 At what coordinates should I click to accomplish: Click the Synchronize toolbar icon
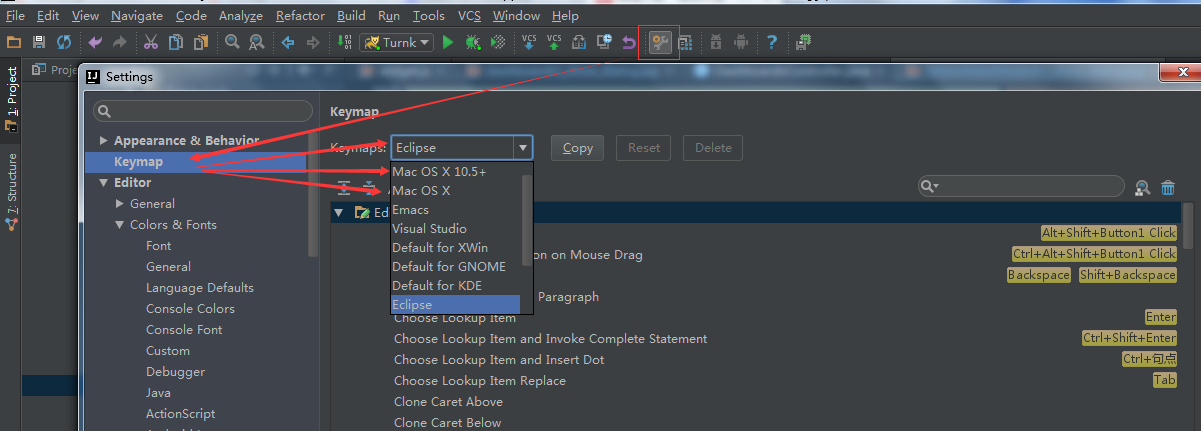pos(64,42)
